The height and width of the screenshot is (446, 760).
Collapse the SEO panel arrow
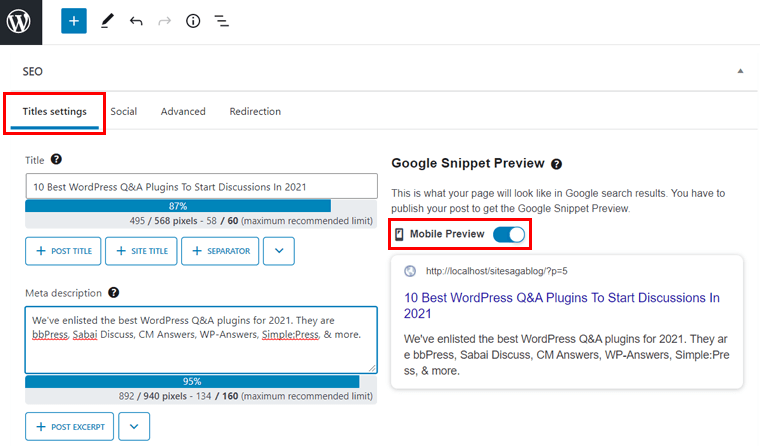[x=740, y=71]
